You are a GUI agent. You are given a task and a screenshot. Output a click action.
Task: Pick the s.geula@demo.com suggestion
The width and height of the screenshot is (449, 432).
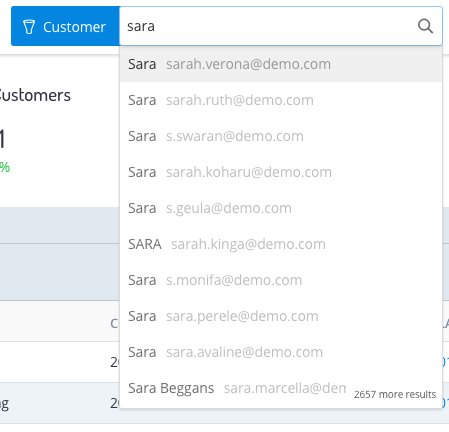click(281, 208)
